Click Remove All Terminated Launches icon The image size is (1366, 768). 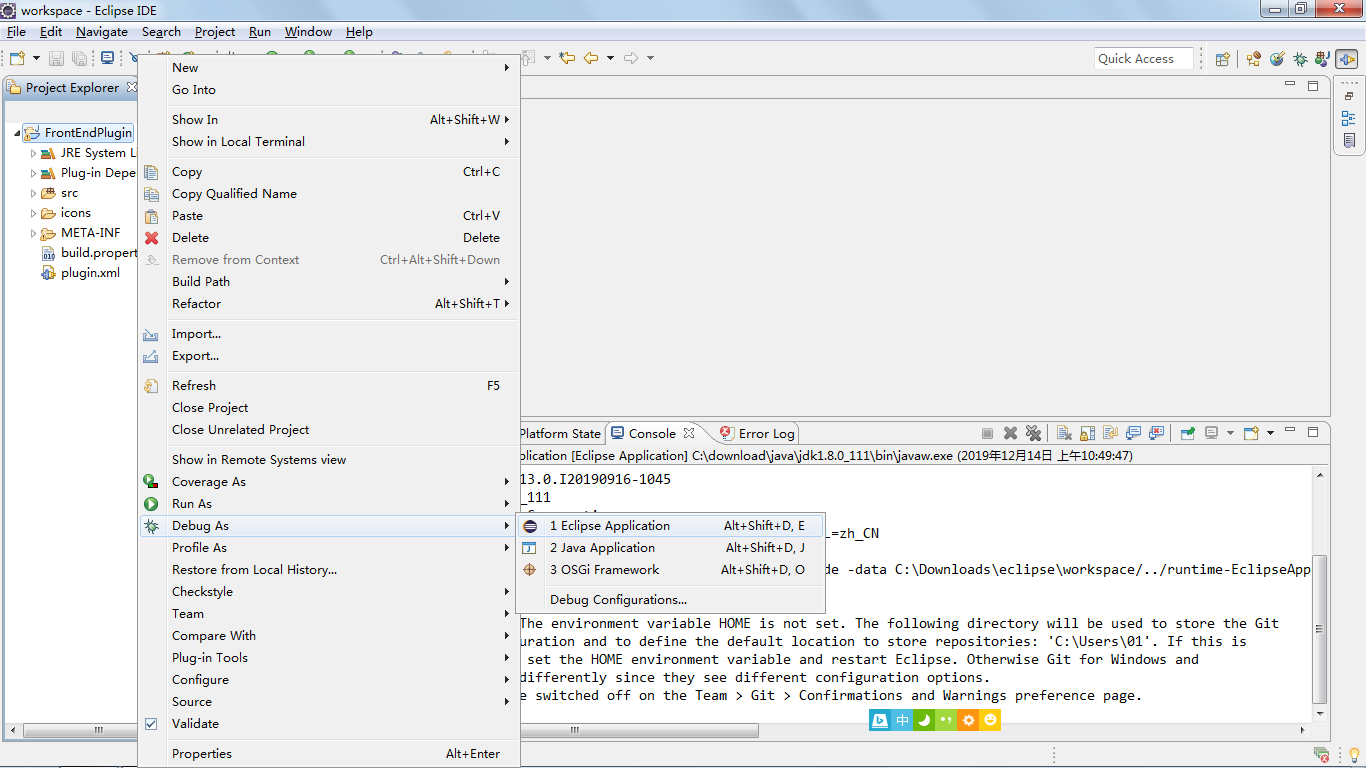[x=1033, y=433]
